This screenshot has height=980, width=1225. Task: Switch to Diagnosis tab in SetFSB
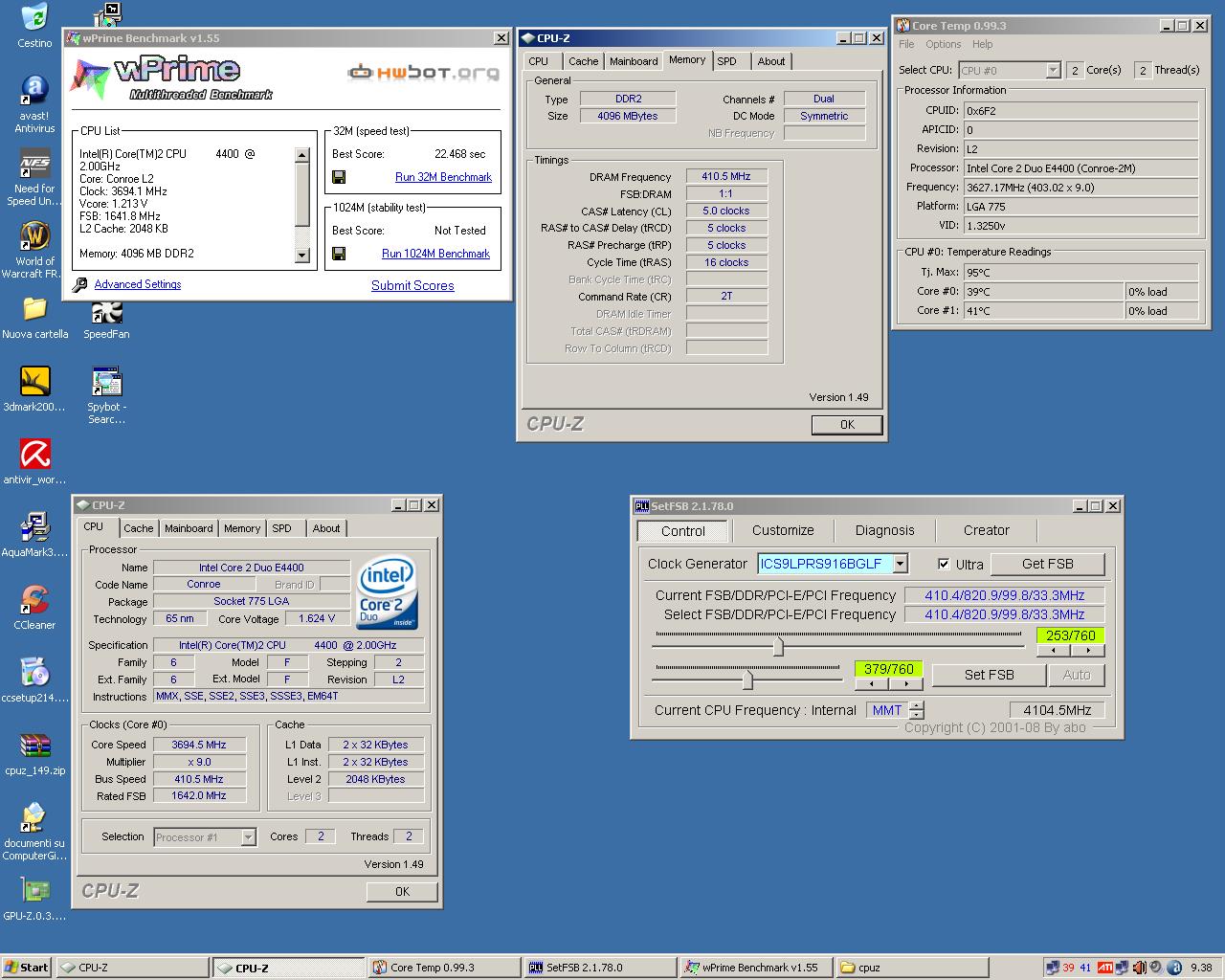[x=884, y=530]
